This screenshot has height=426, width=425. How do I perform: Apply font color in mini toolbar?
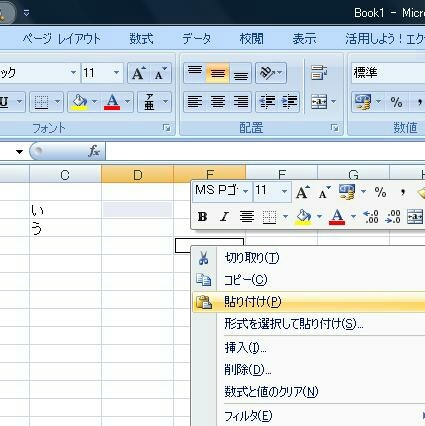click(337, 217)
